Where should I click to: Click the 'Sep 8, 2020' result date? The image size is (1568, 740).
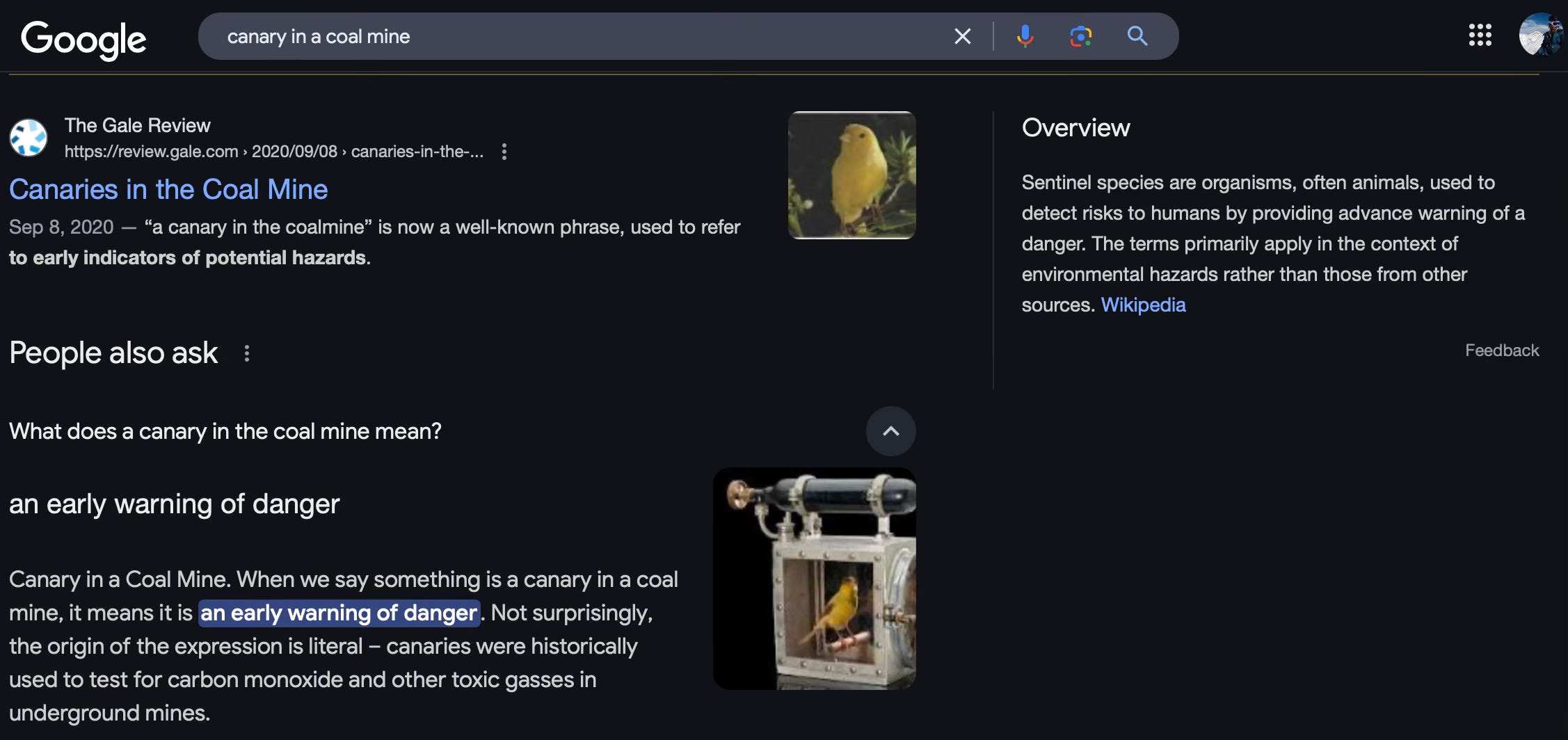coord(61,227)
